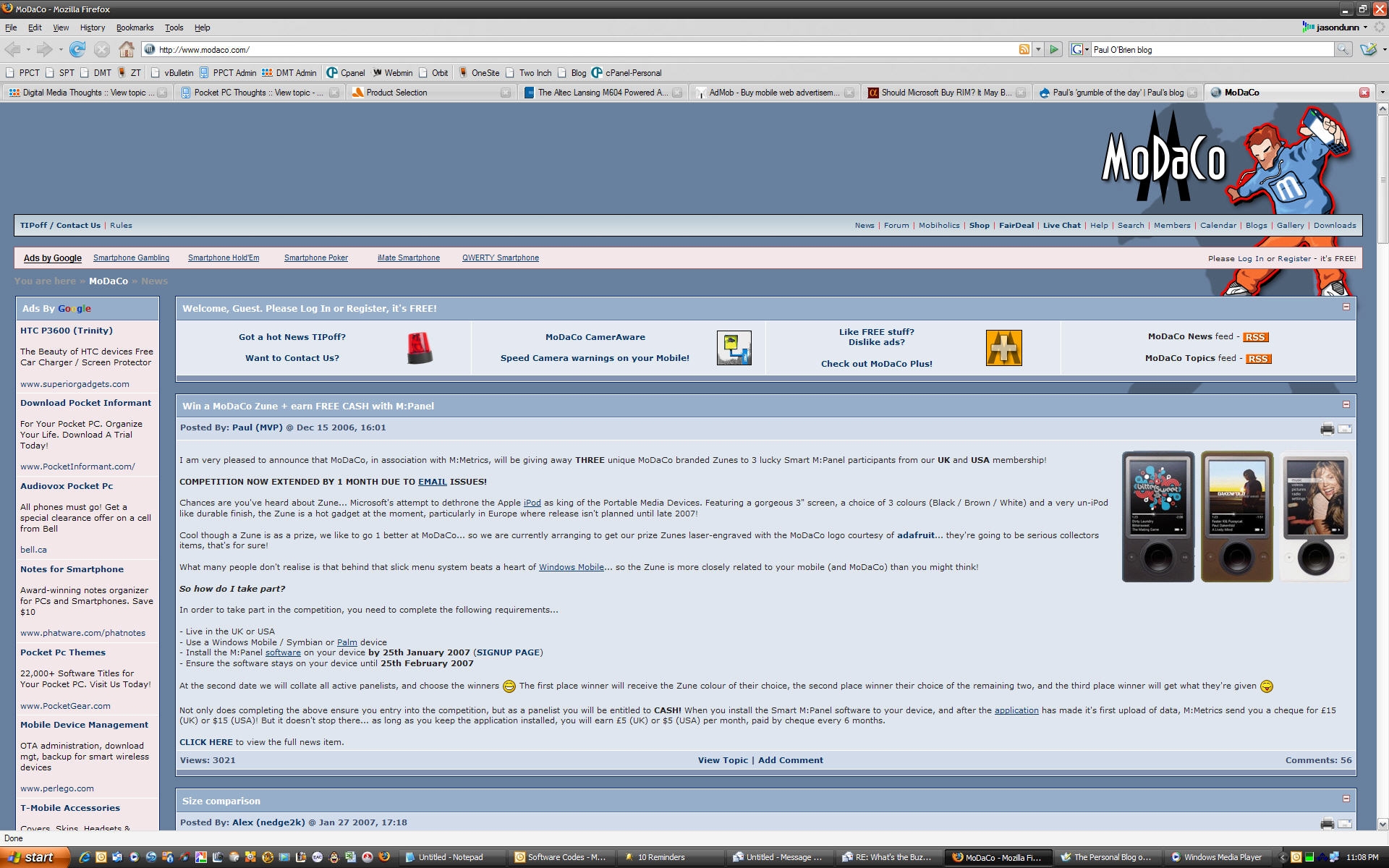1389x868 pixels.
Task: Collapse the Size comparison post
Action: [1346, 799]
